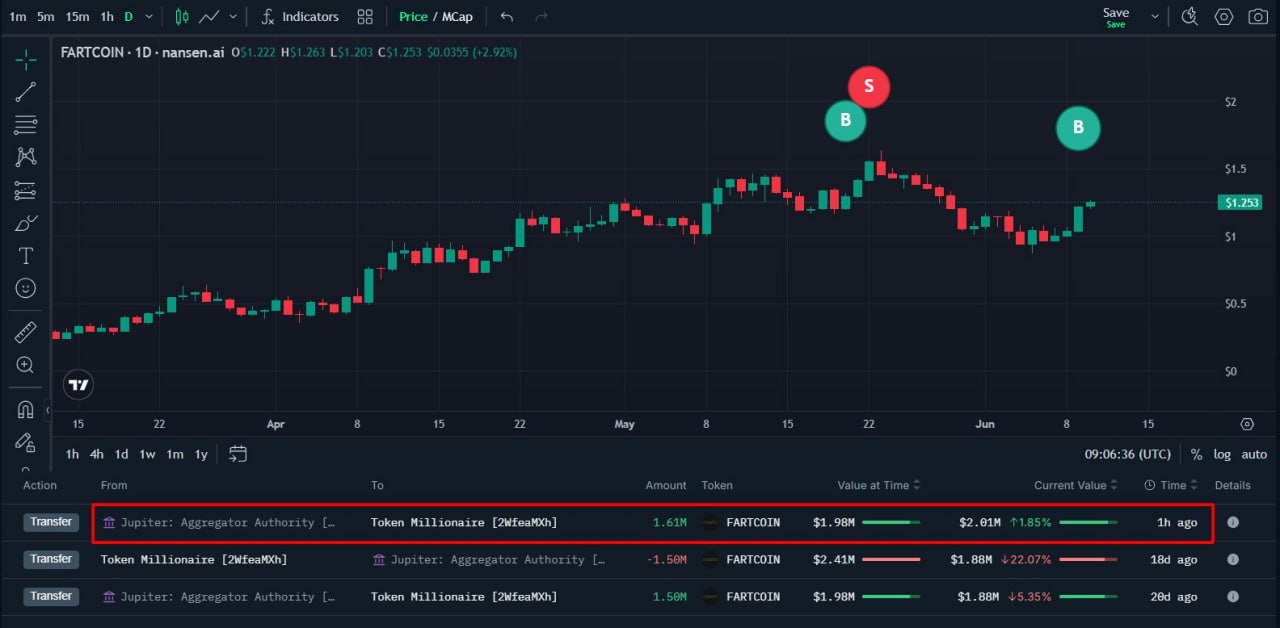The height and width of the screenshot is (628, 1280).
Task: Open timezone selector showing 09:06:36 (UTC)
Action: [1127, 454]
